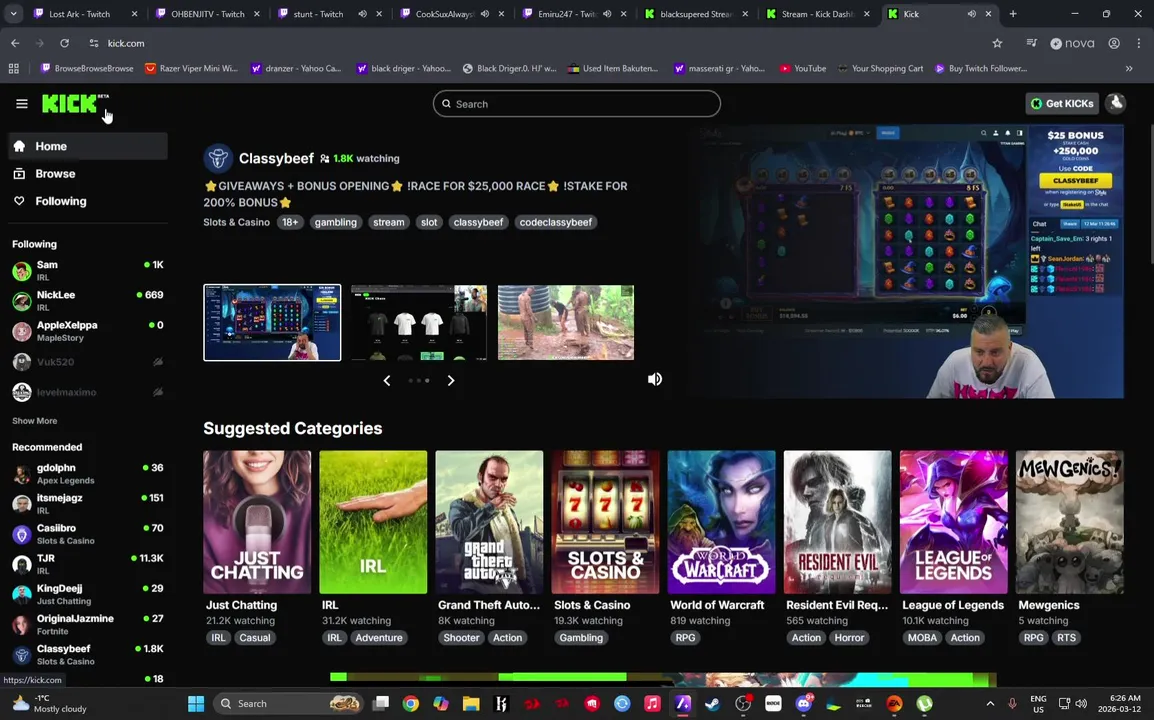The height and width of the screenshot is (720, 1154).
Task: Select the t-shirts stream thumbnail
Action: pos(419,322)
